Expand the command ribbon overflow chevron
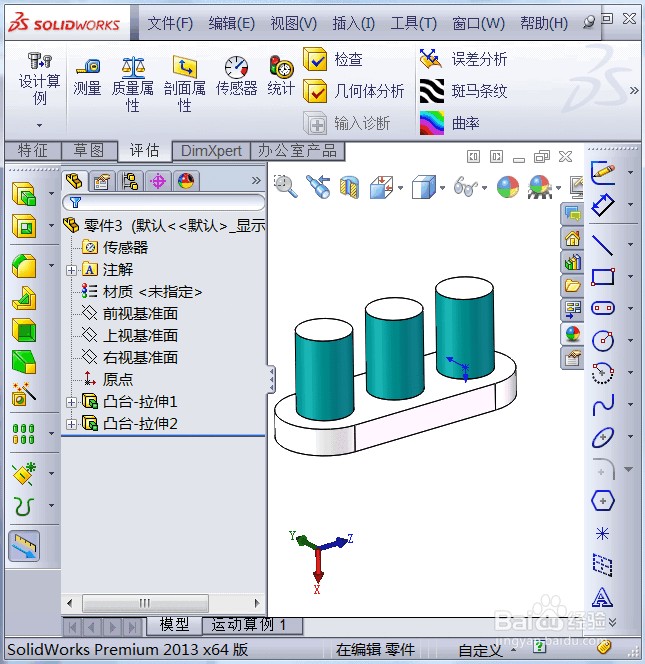Screen dimensions: 645x664 tap(634, 90)
